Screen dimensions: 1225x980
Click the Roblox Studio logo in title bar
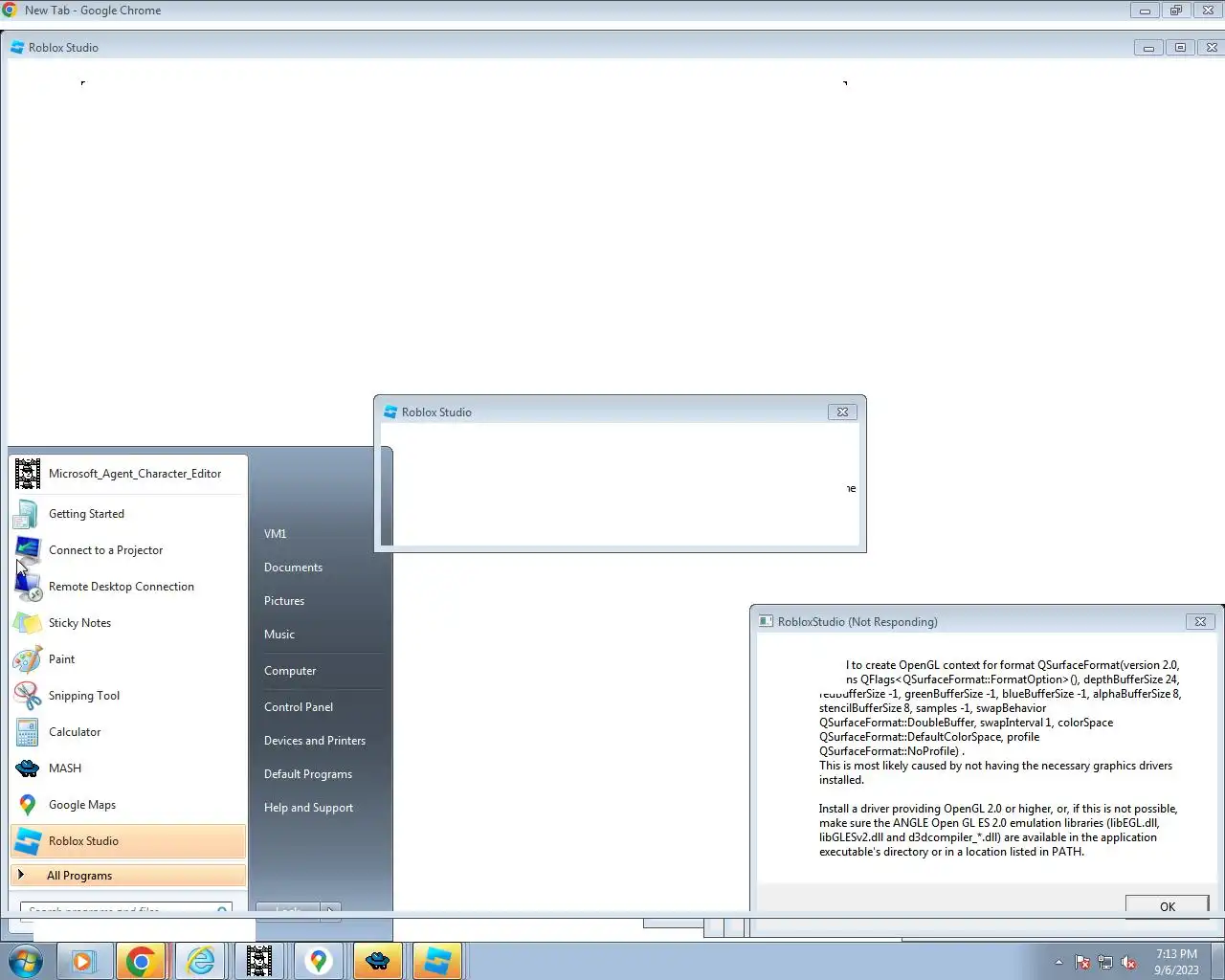[17, 48]
